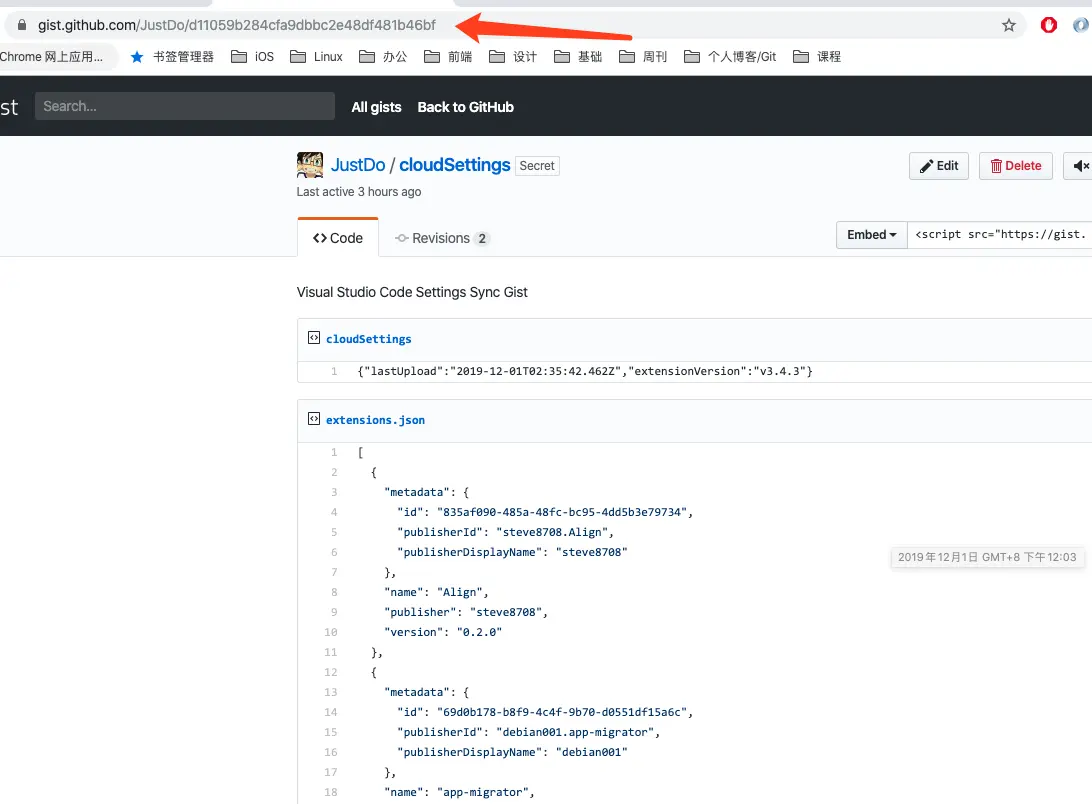
Task: Open the extensions.json file link
Action: click(x=375, y=420)
